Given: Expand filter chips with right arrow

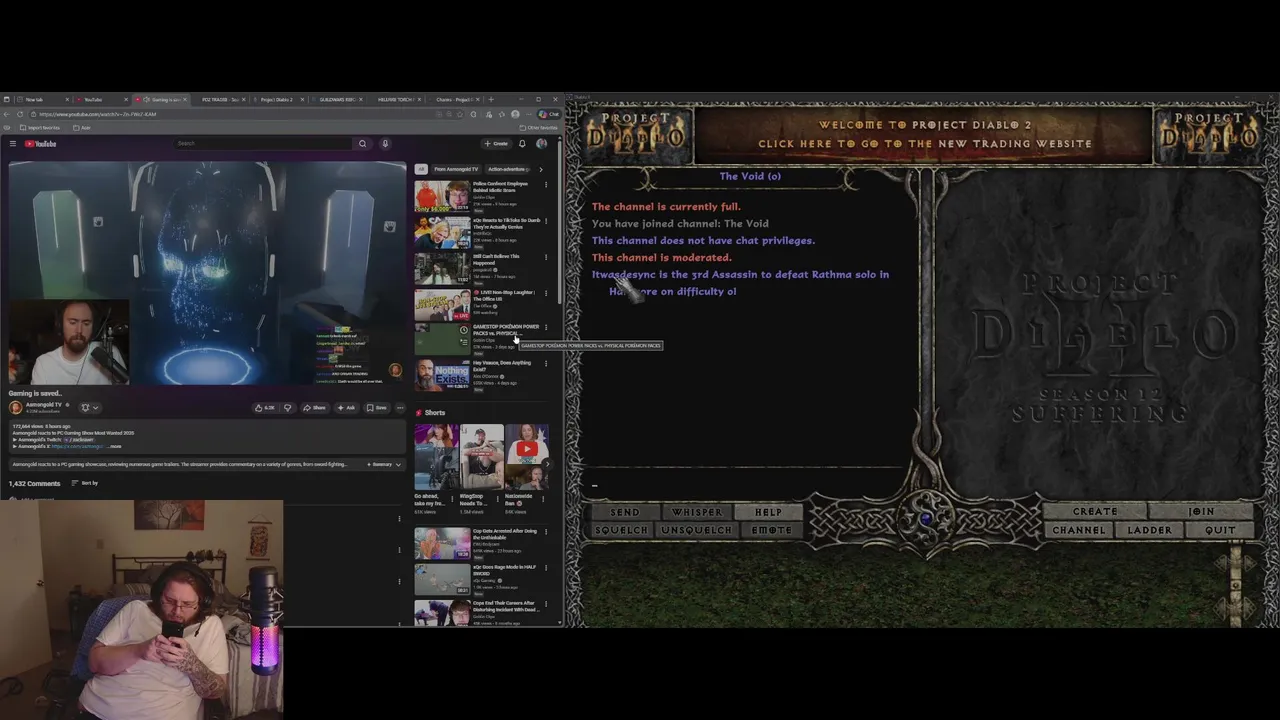Looking at the screenshot, I should [541, 169].
